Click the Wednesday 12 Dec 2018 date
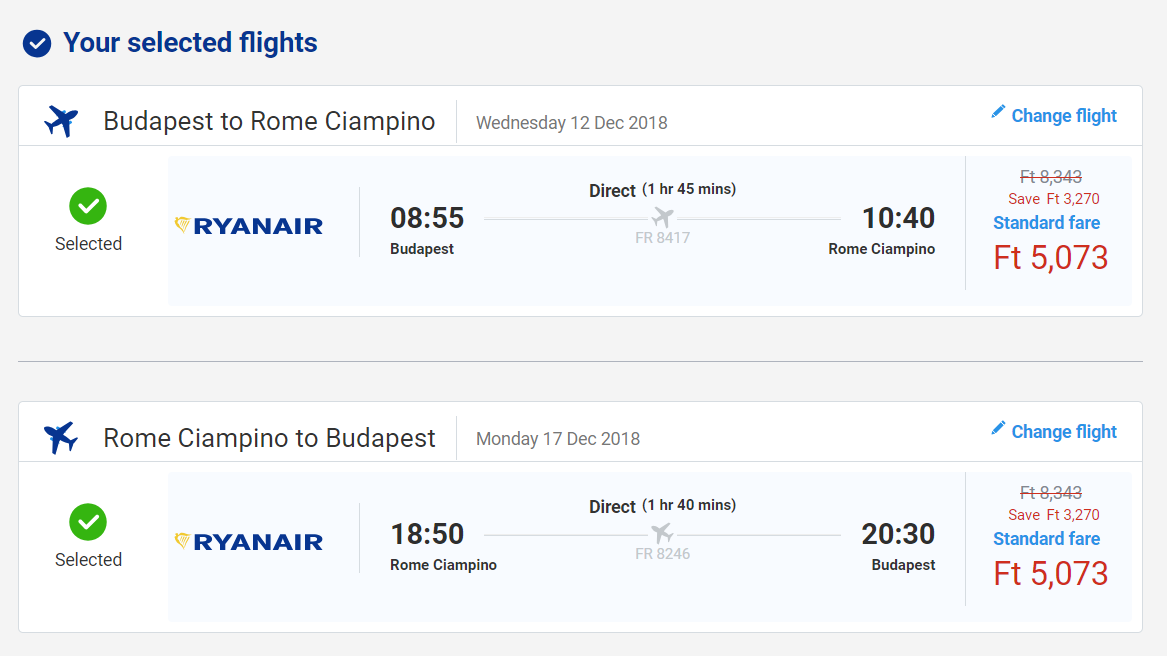Screen dimensions: 1167x656 pos(571,123)
